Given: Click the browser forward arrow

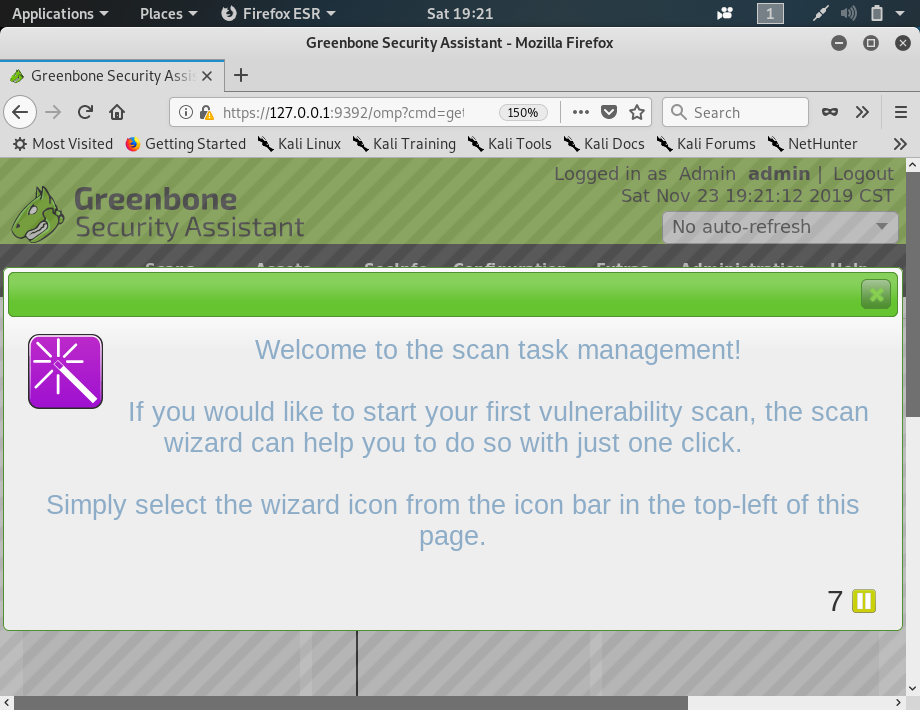Looking at the screenshot, I should [53, 111].
